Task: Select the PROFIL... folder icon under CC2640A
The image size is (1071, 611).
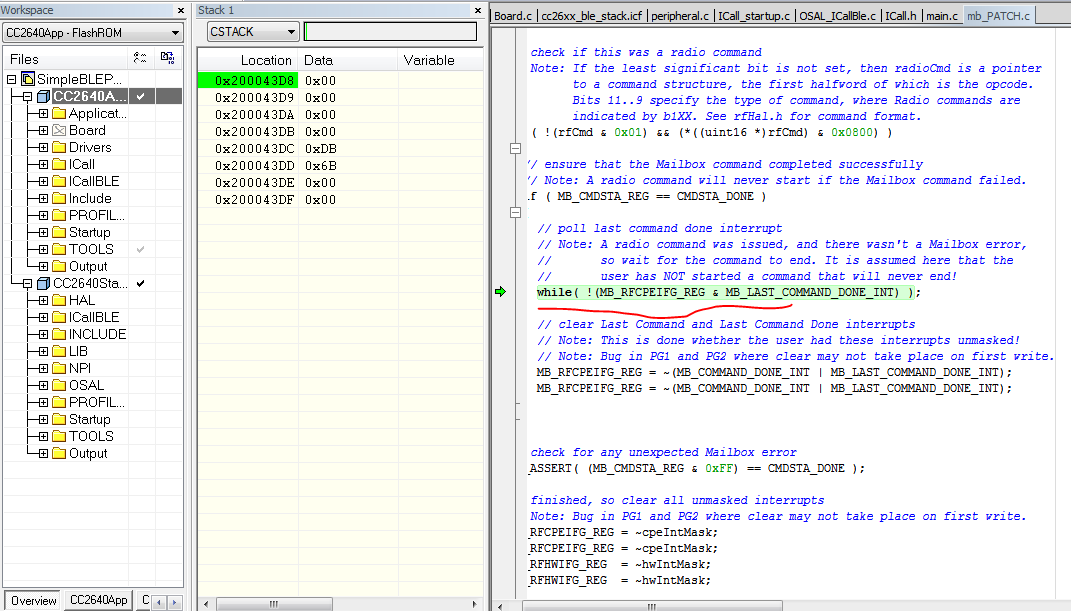Action: (x=59, y=216)
